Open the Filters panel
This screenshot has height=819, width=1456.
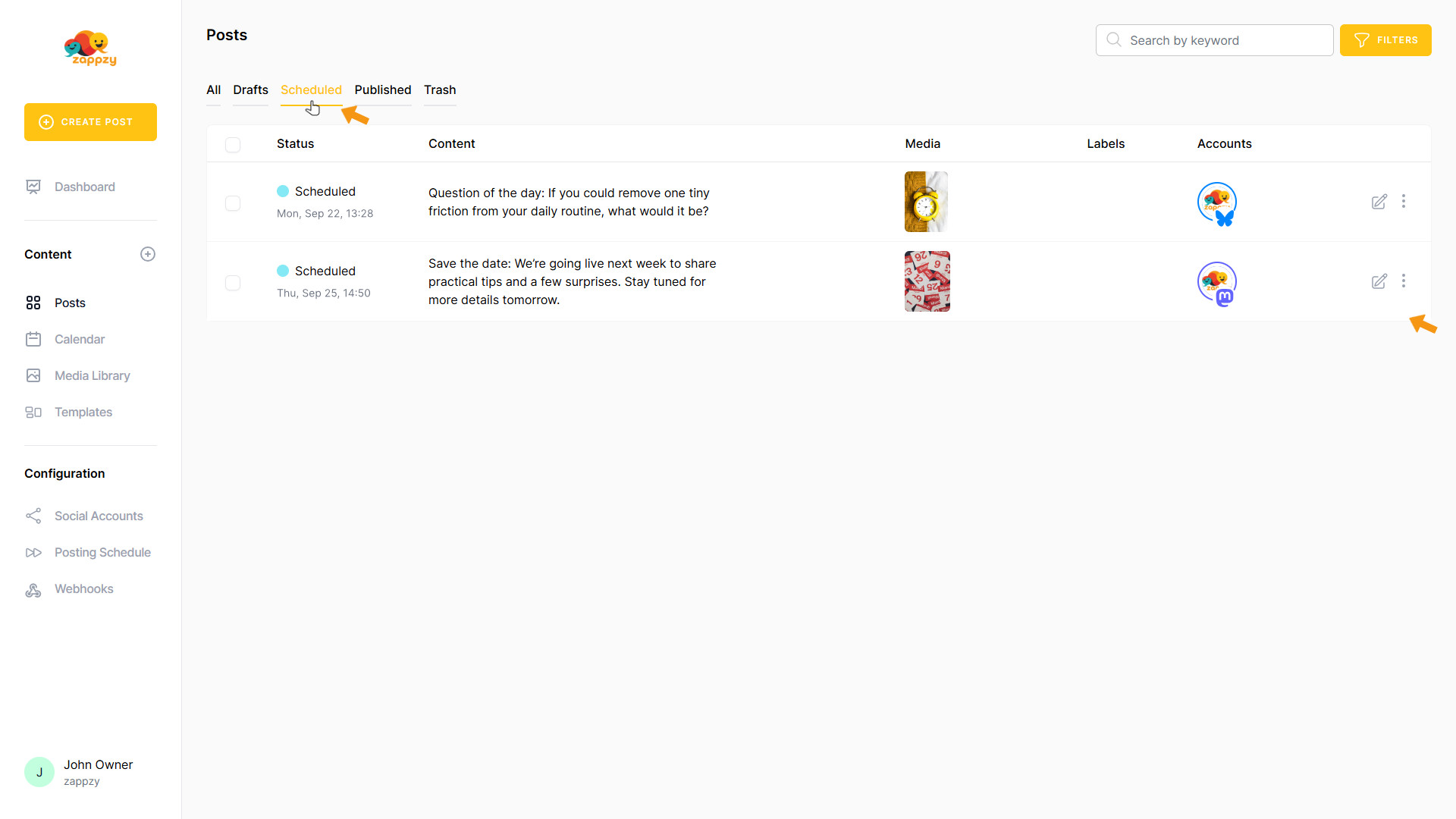click(1385, 40)
